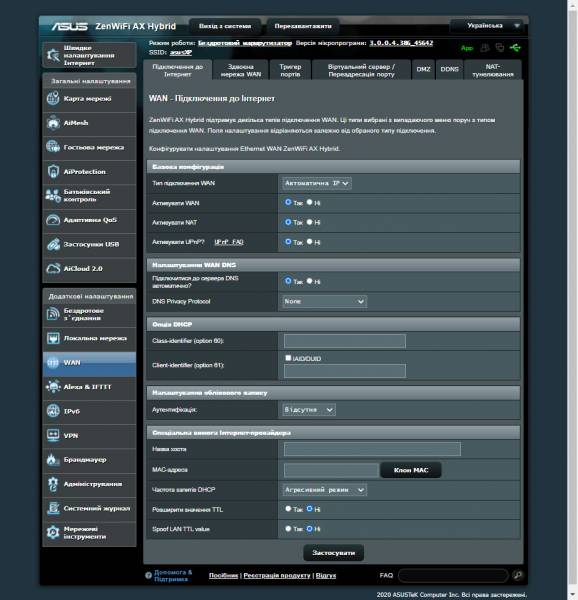Screen dimensions: 578x600
Task: Open Wireless (Бездротове з'єднання) icon
Action: (x=53, y=314)
